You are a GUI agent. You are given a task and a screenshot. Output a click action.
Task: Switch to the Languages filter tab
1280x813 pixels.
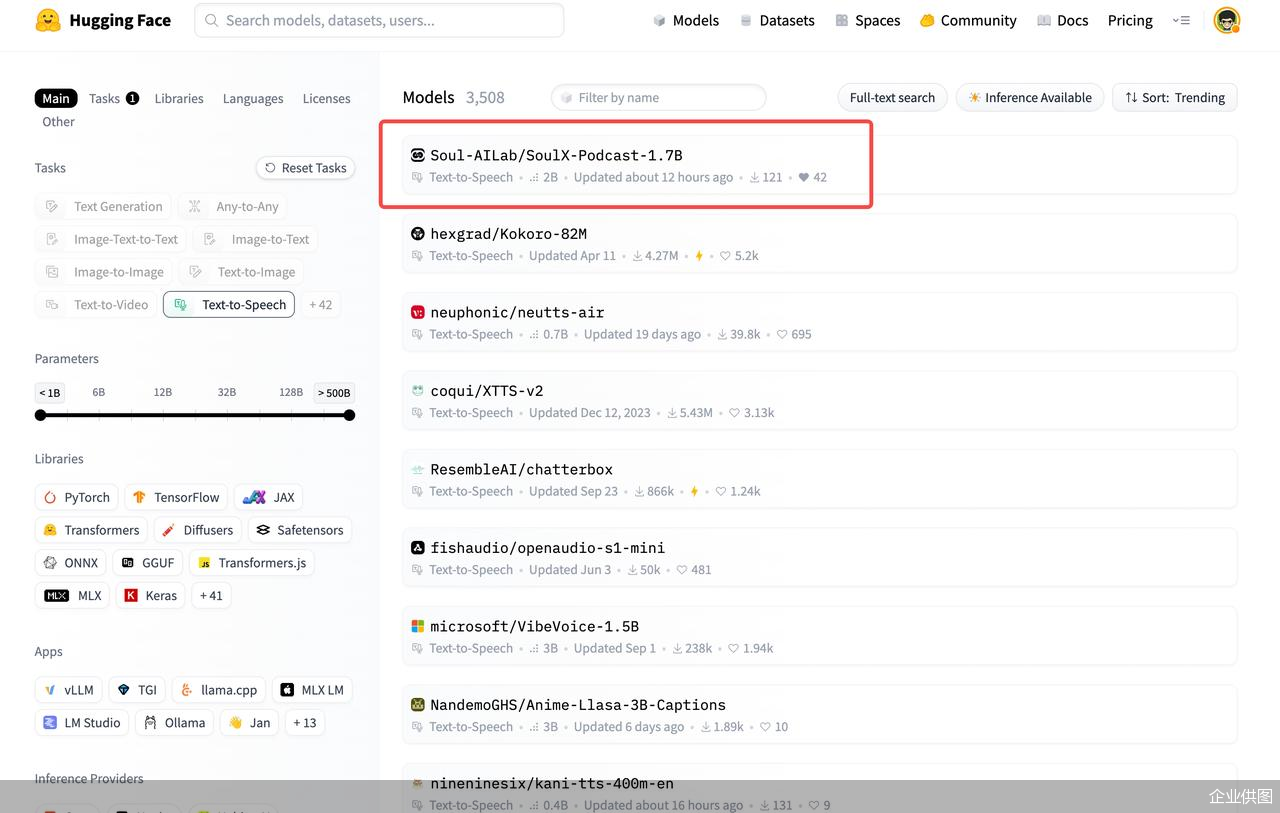coord(253,98)
